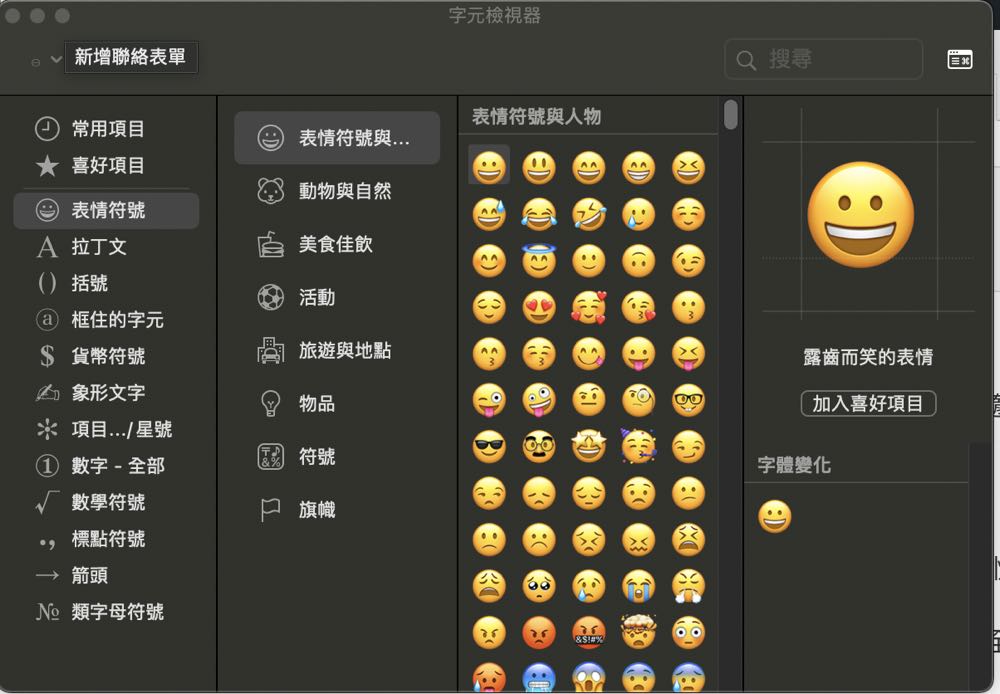This screenshot has height=694, width=1000.
Task: Choose the sunglasses face emoji
Action: click(x=489, y=447)
